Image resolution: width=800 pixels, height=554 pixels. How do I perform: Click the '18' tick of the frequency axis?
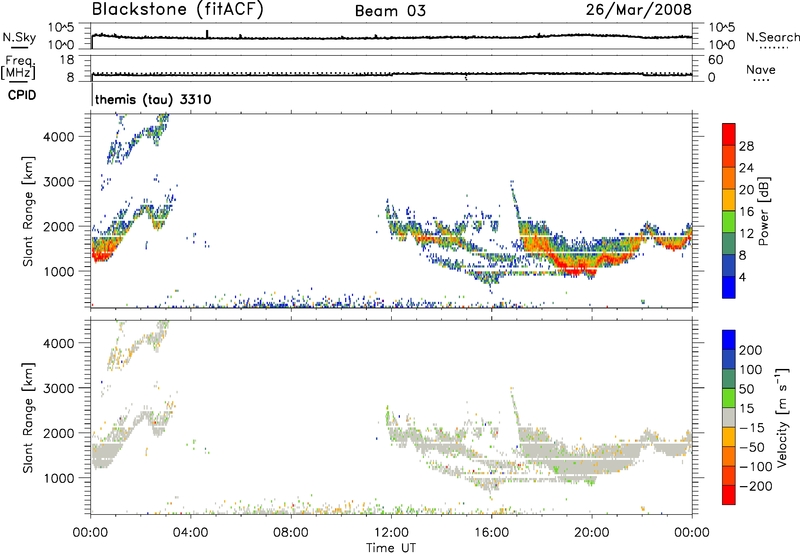[x=66, y=60]
